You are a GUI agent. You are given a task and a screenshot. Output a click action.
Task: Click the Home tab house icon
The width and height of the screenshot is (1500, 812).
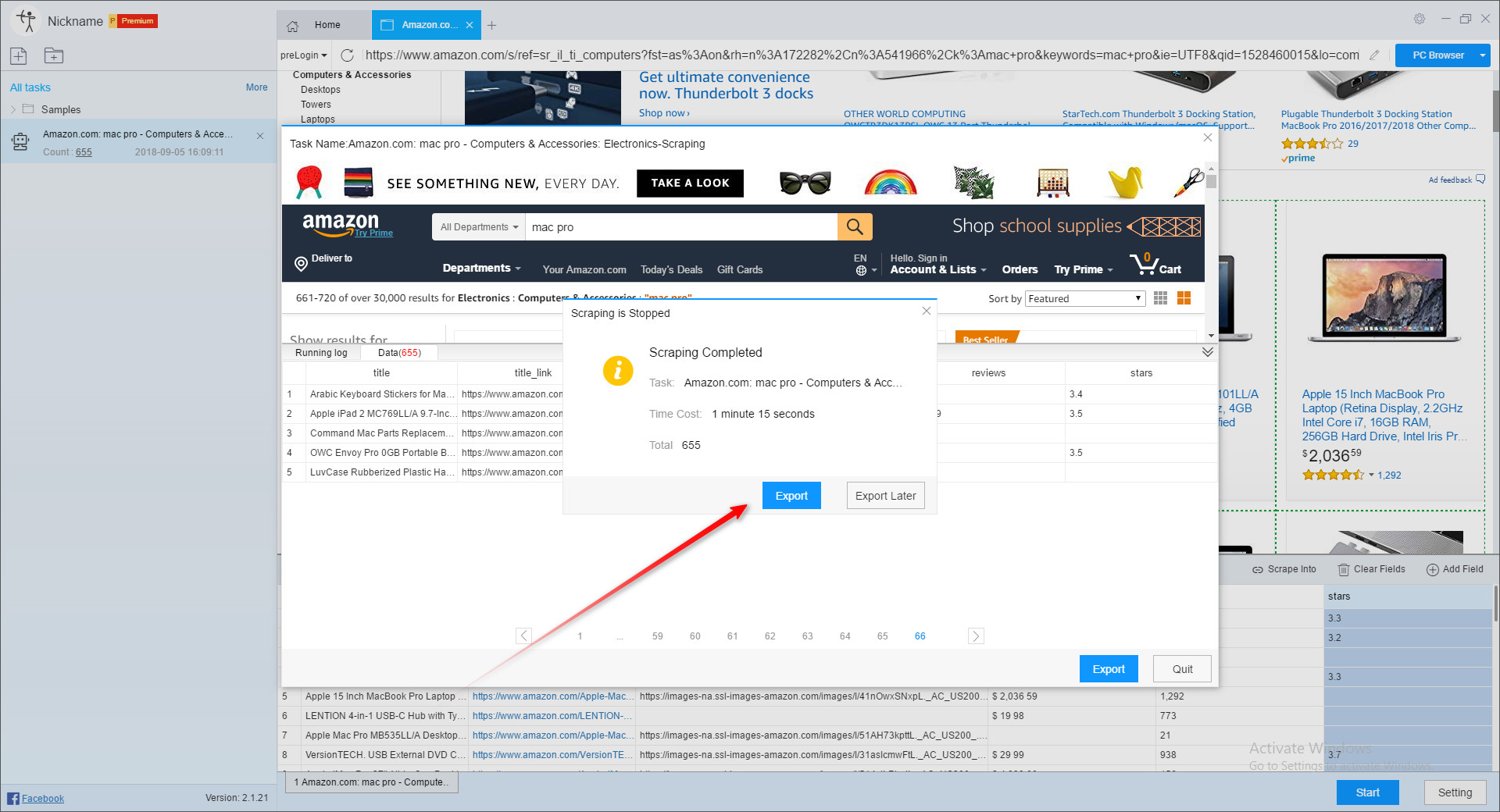tap(293, 26)
